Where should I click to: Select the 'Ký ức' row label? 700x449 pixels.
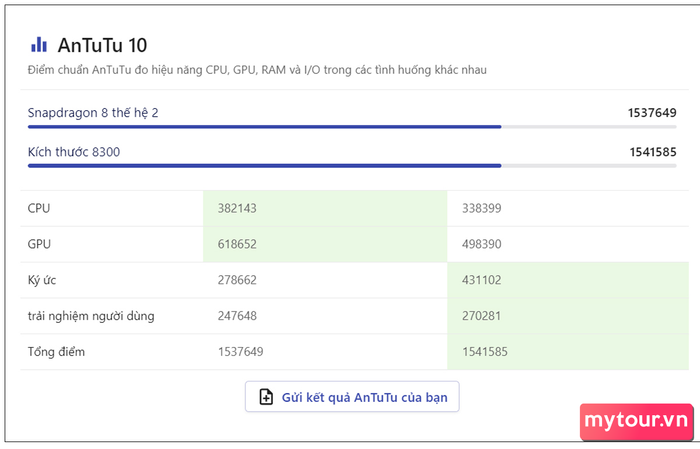[x=42, y=280]
